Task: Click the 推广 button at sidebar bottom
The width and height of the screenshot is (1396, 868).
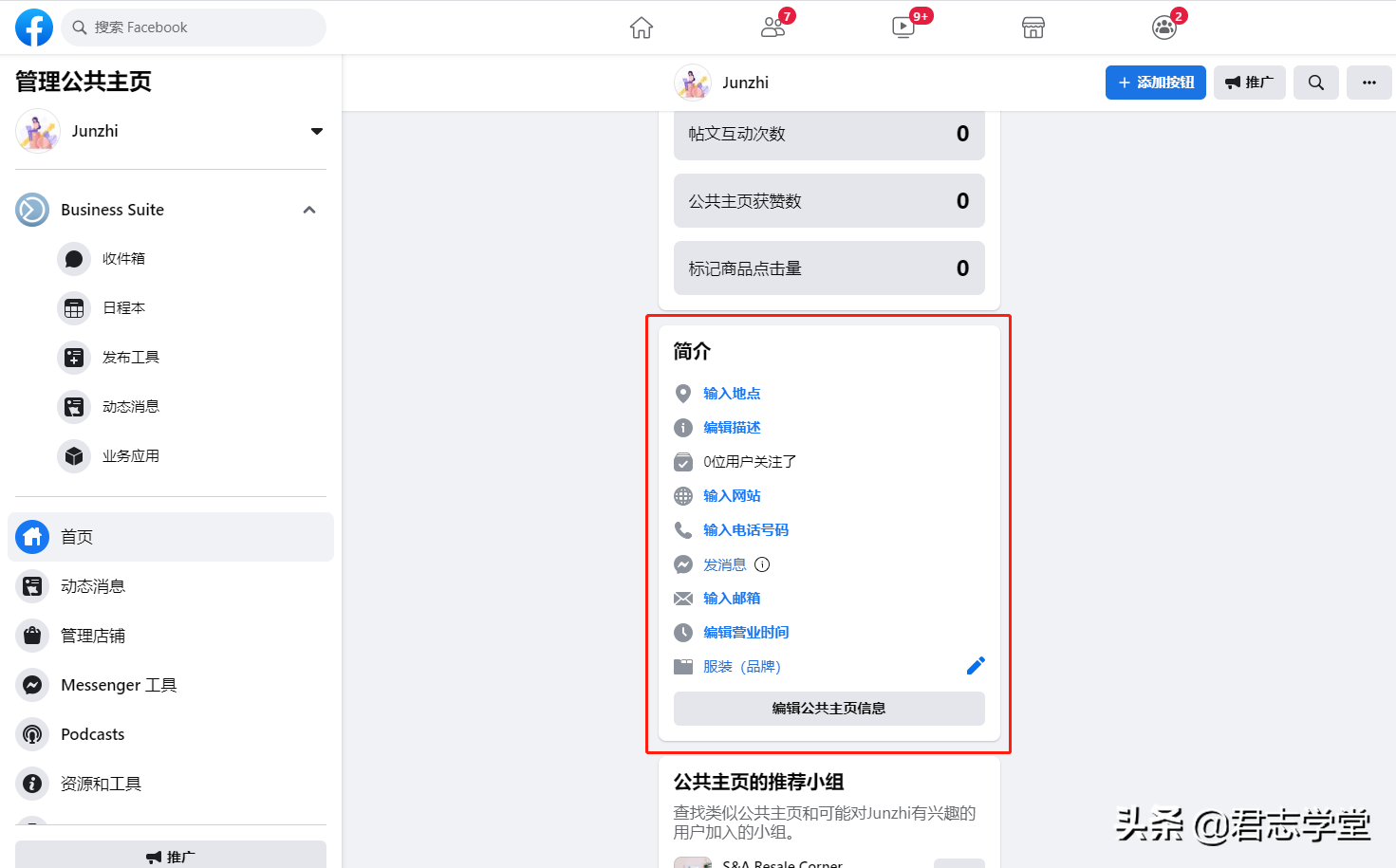Action: (x=171, y=855)
